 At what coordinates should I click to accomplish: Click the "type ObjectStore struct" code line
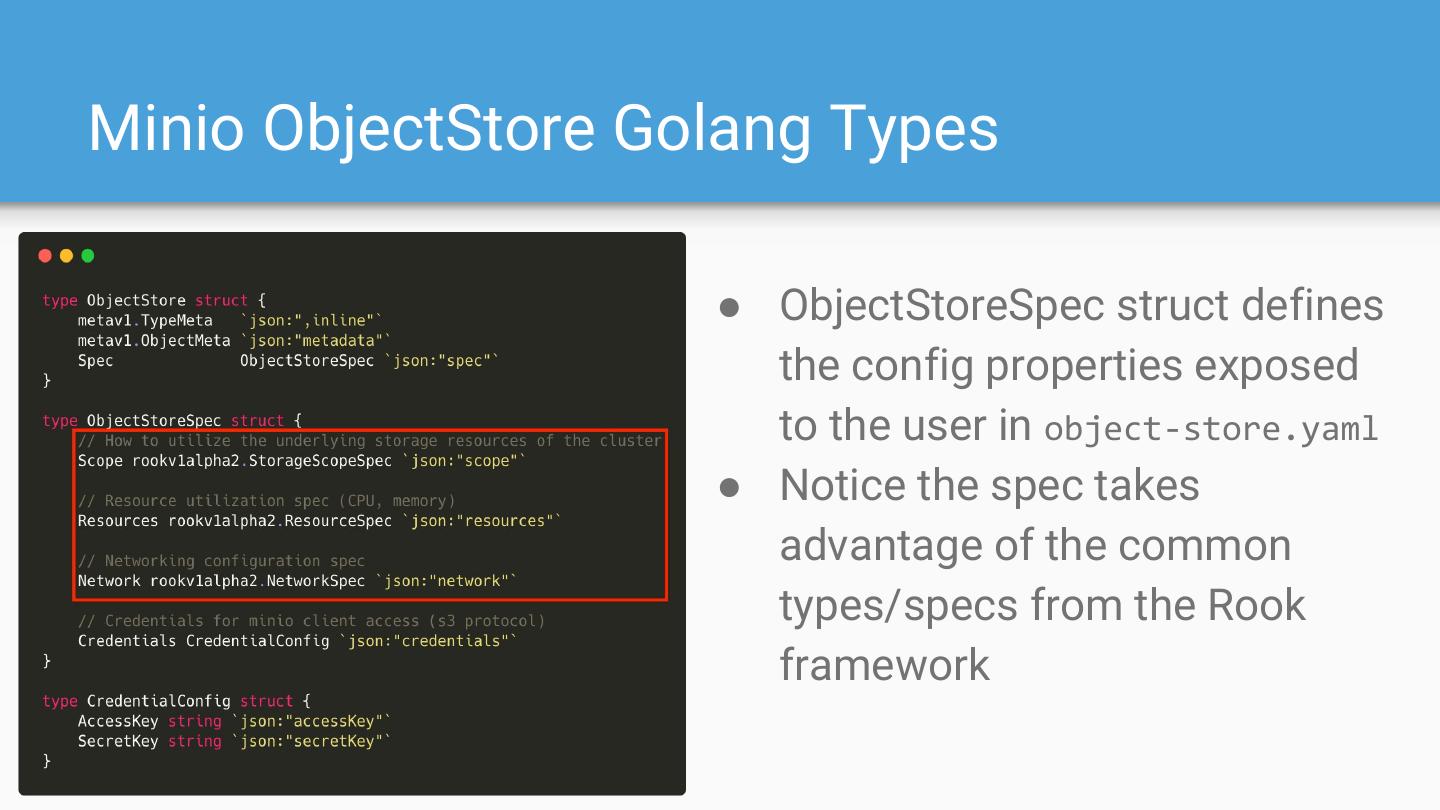click(154, 300)
